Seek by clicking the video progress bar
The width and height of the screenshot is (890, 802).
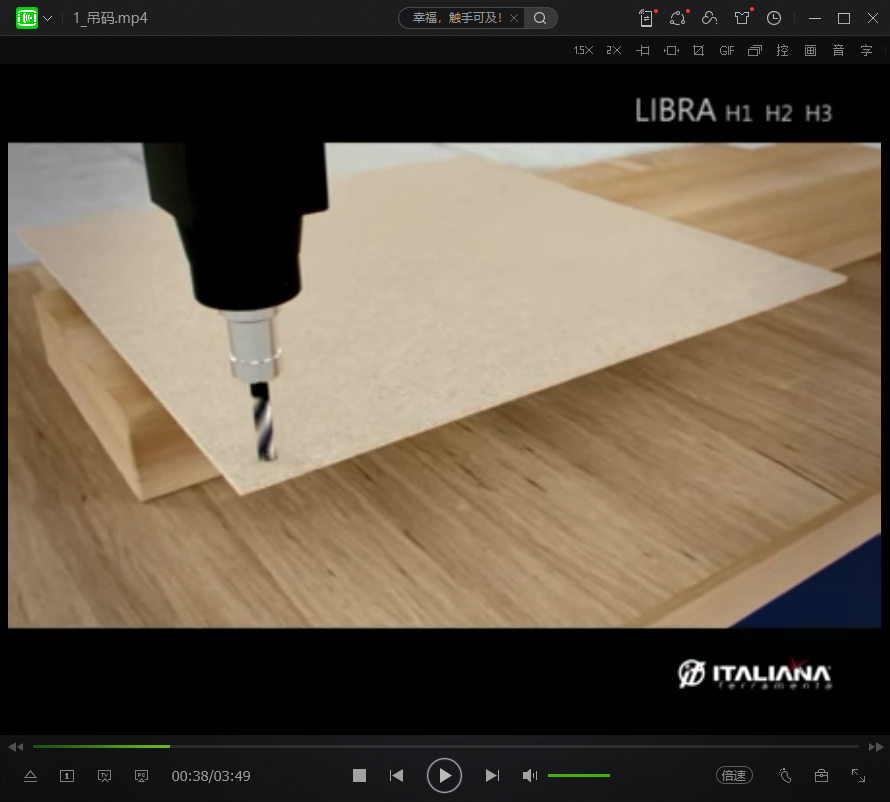(446, 746)
